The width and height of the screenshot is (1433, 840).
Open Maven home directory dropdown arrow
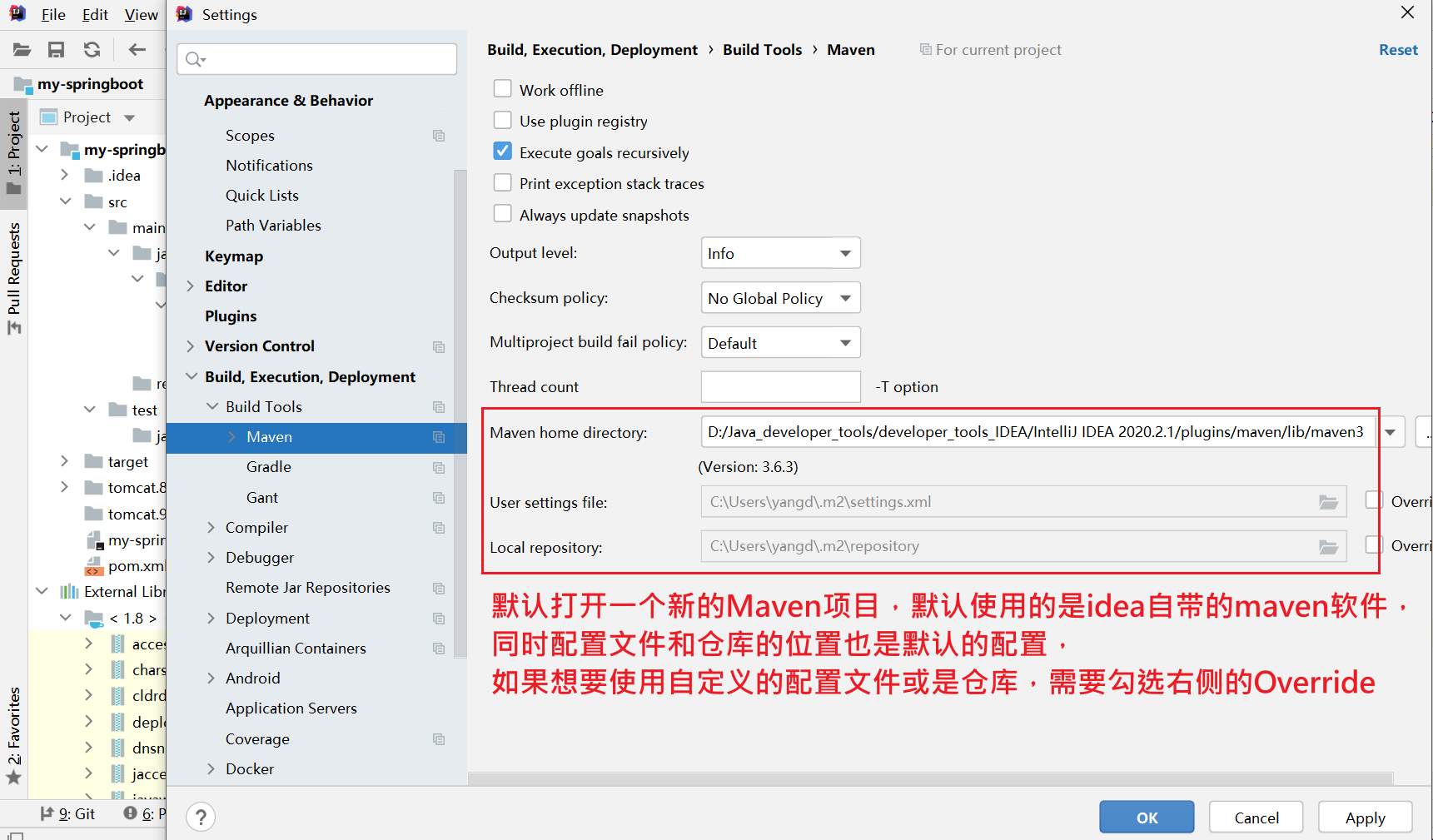click(1391, 432)
